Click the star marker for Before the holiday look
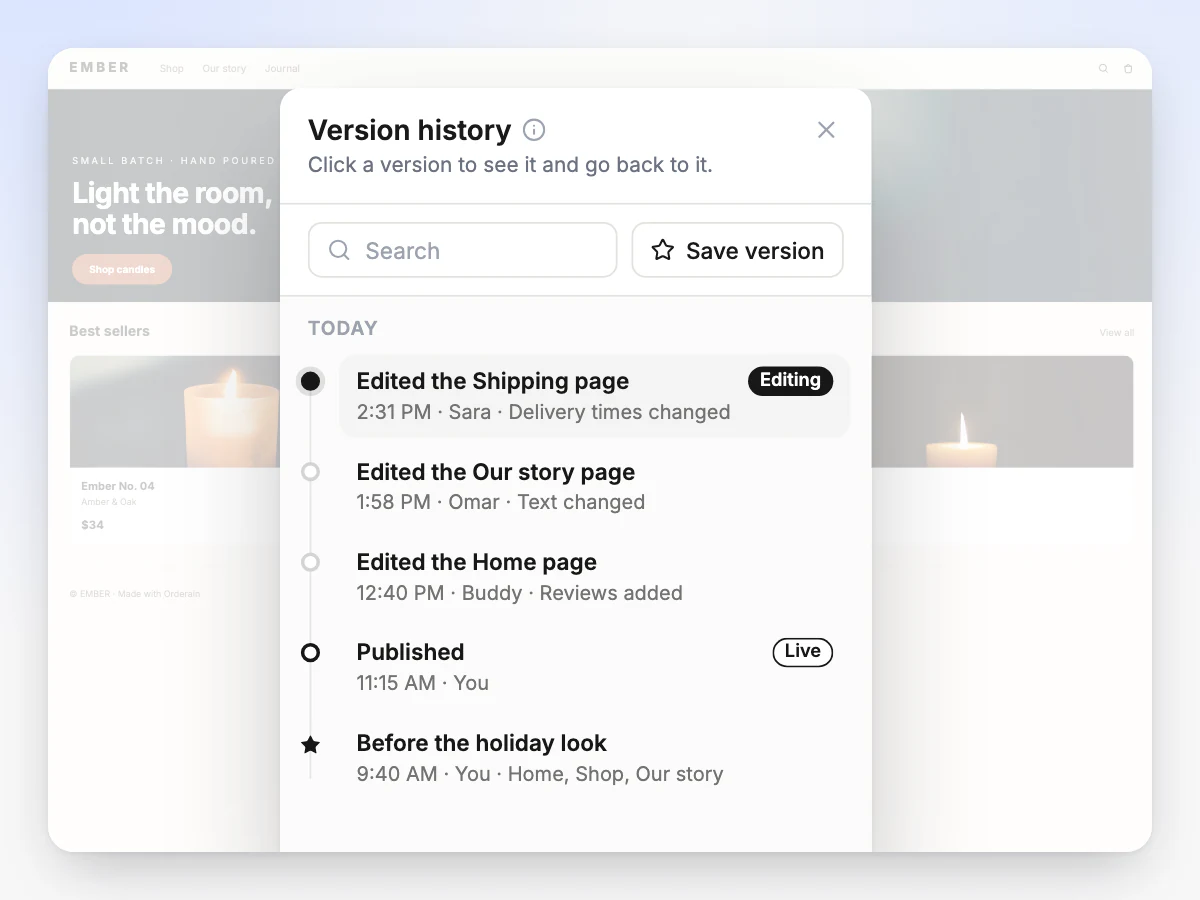 311,744
